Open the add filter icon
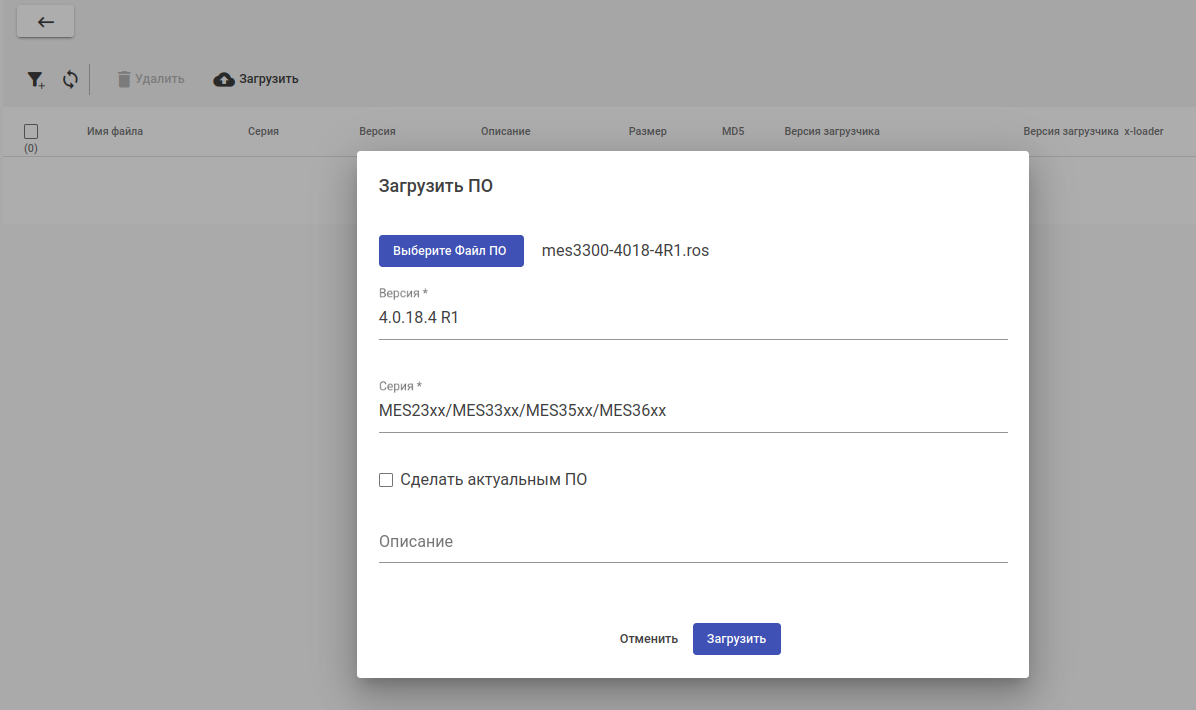 pyautogui.click(x=35, y=79)
